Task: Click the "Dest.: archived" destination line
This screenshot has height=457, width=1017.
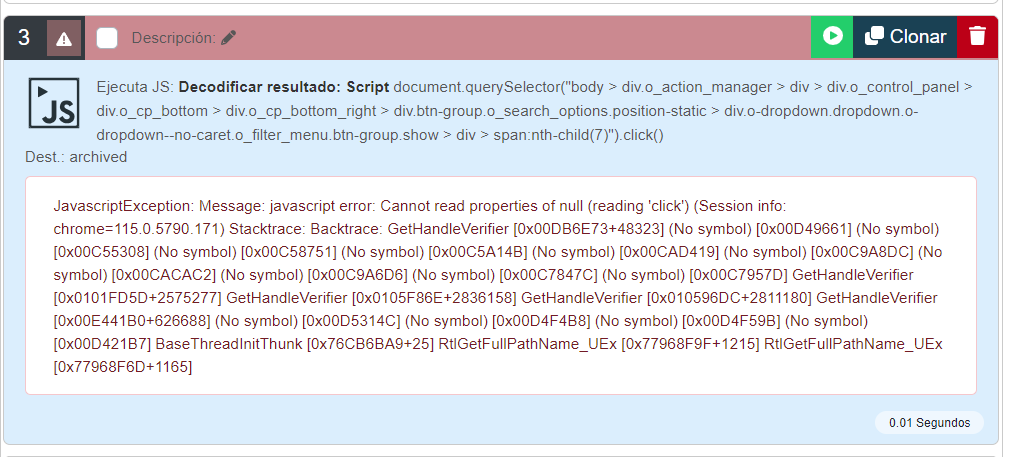Action: point(76,157)
